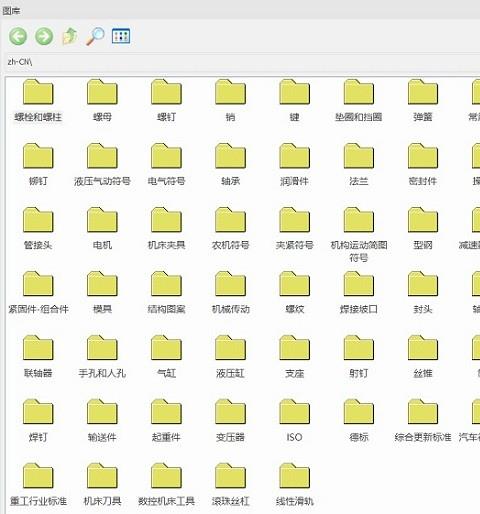Click the green back arrow button
Image resolution: width=480 pixels, height=514 pixels.
[18, 36]
